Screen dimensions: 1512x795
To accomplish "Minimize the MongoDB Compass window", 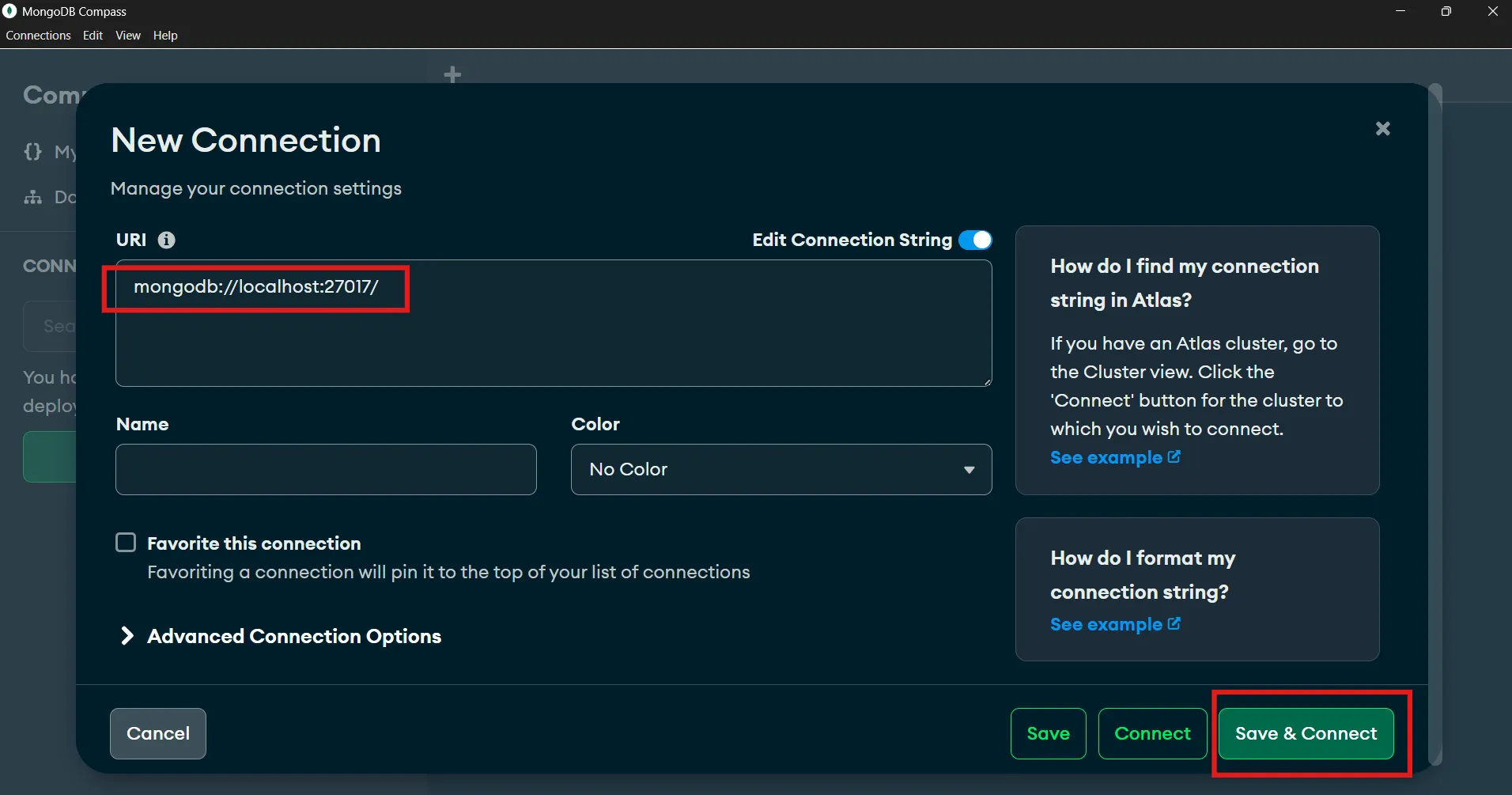I will click(1400, 11).
